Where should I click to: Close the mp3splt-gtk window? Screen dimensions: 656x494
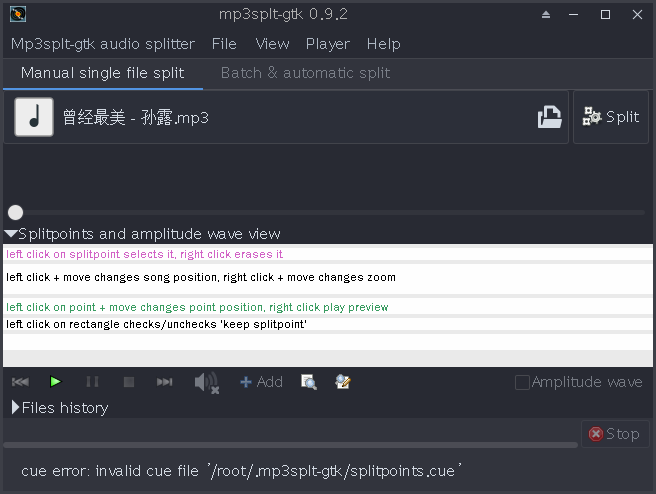point(637,15)
